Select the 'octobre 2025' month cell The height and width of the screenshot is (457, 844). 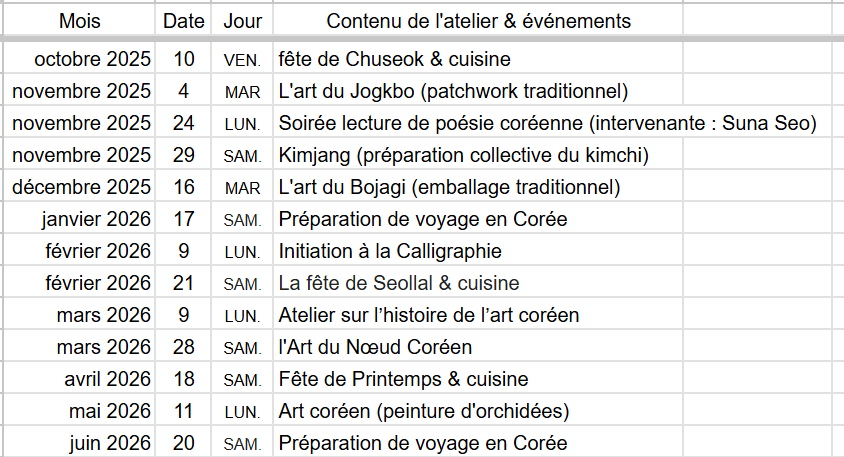pos(91,59)
